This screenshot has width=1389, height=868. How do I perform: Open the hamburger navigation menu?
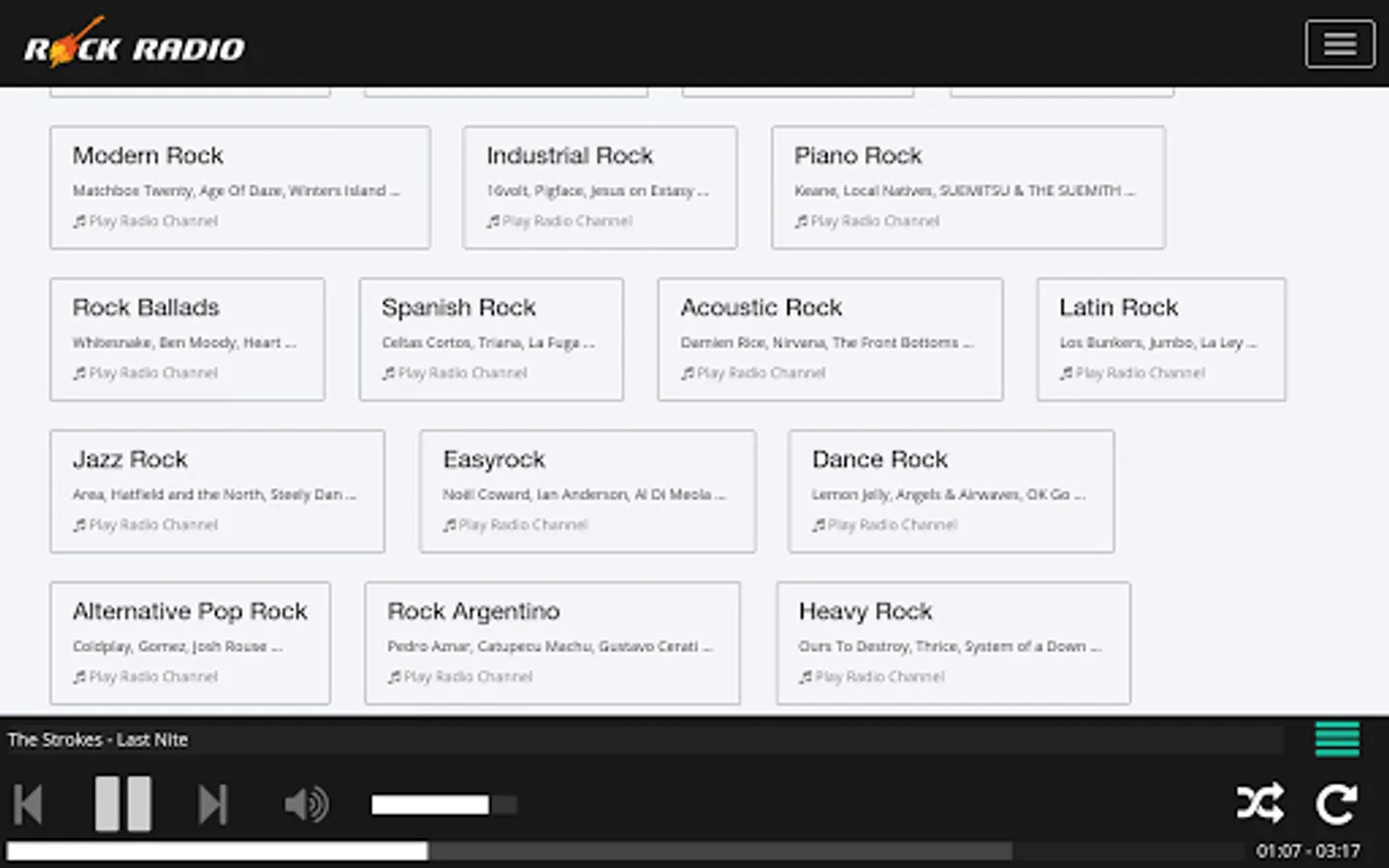point(1339,44)
